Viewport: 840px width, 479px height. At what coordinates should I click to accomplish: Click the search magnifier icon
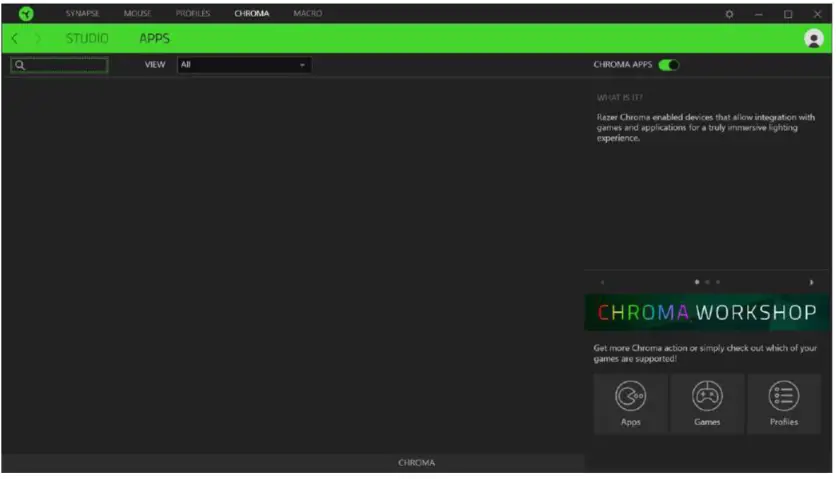(x=20, y=65)
